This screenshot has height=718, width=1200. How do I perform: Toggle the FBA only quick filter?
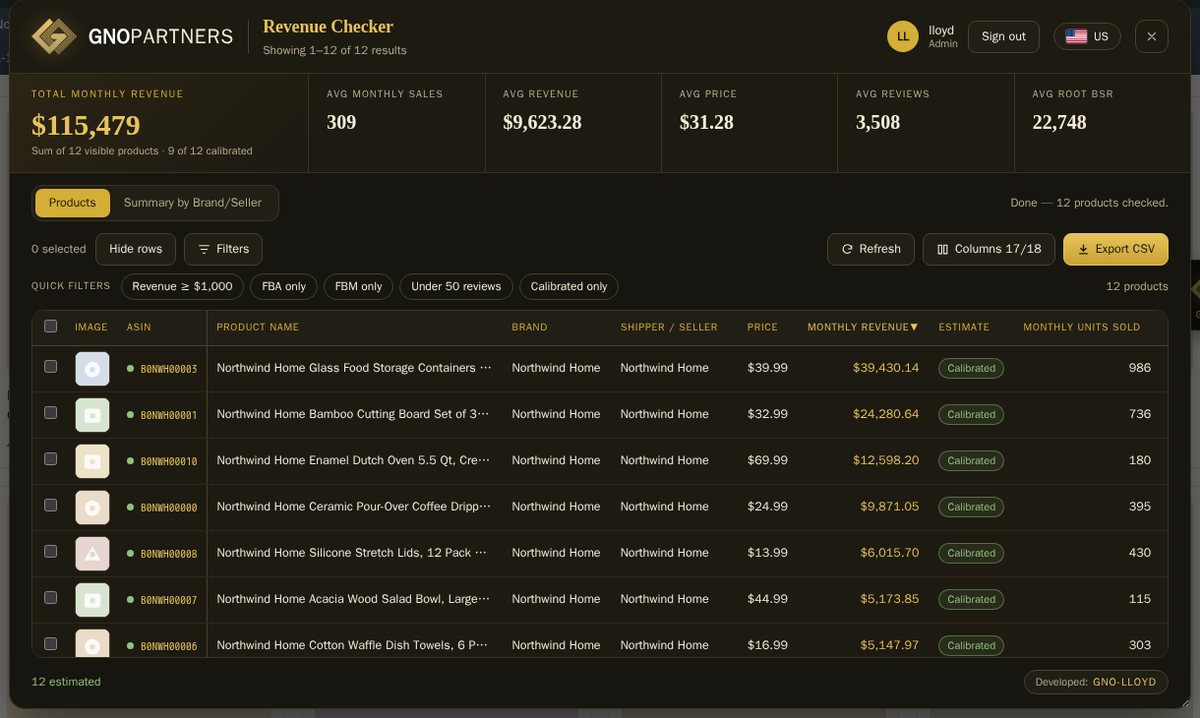(284, 286)
